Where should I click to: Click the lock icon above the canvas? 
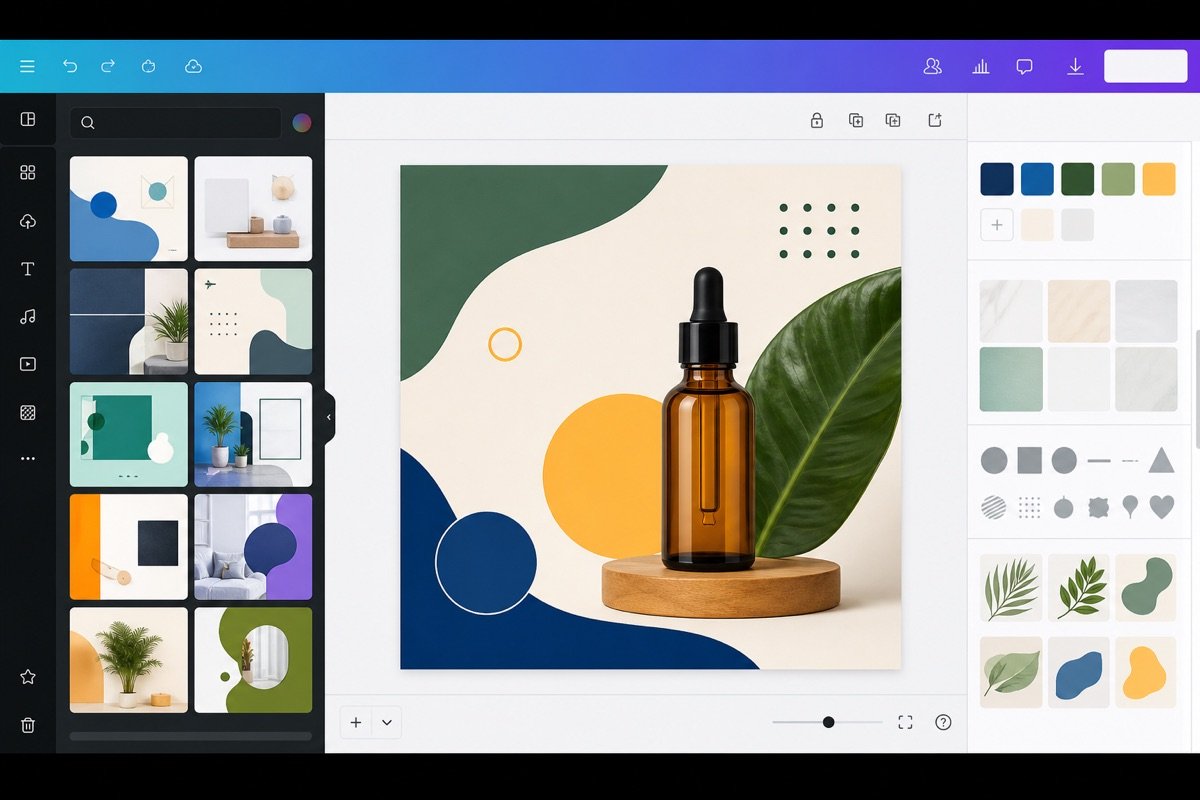coord(816,120)
